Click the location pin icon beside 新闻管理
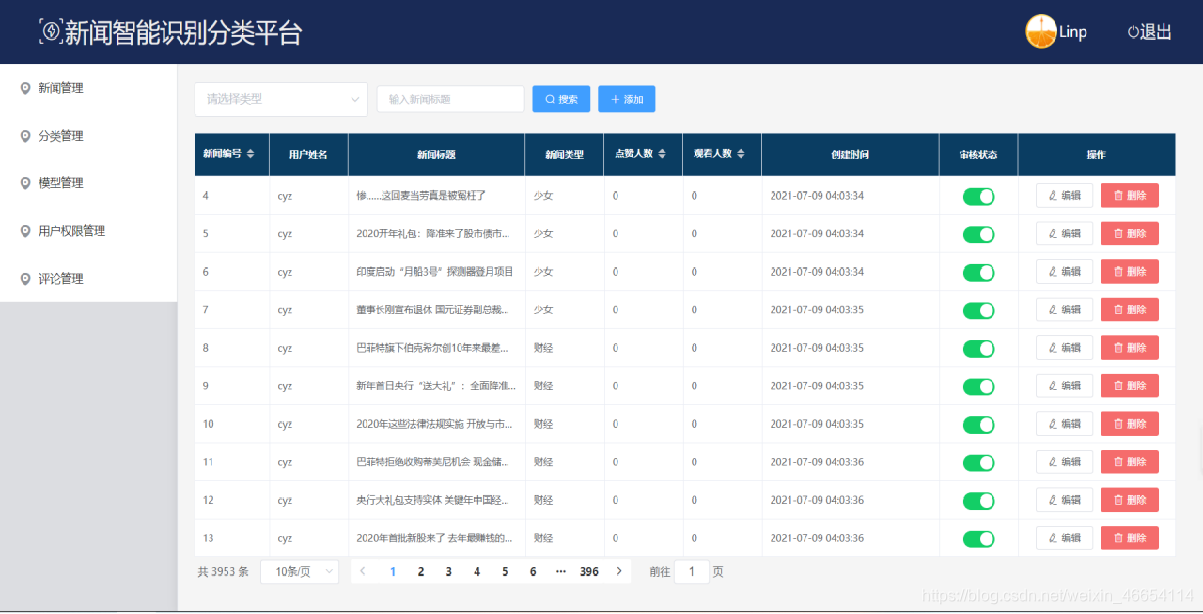This screenshot has width=1203, height=614. pos(25,88)
